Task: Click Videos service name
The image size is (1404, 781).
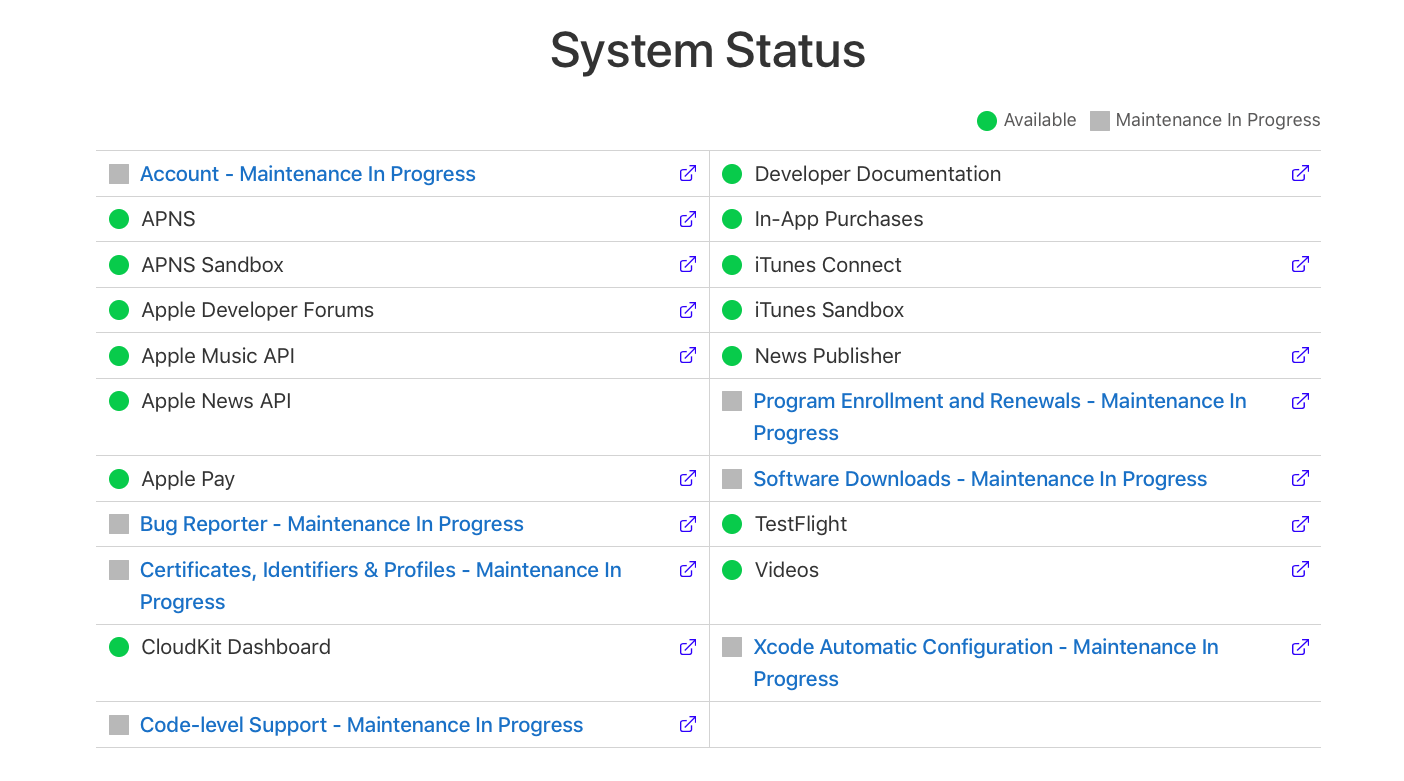Action: tap(787, 570)
